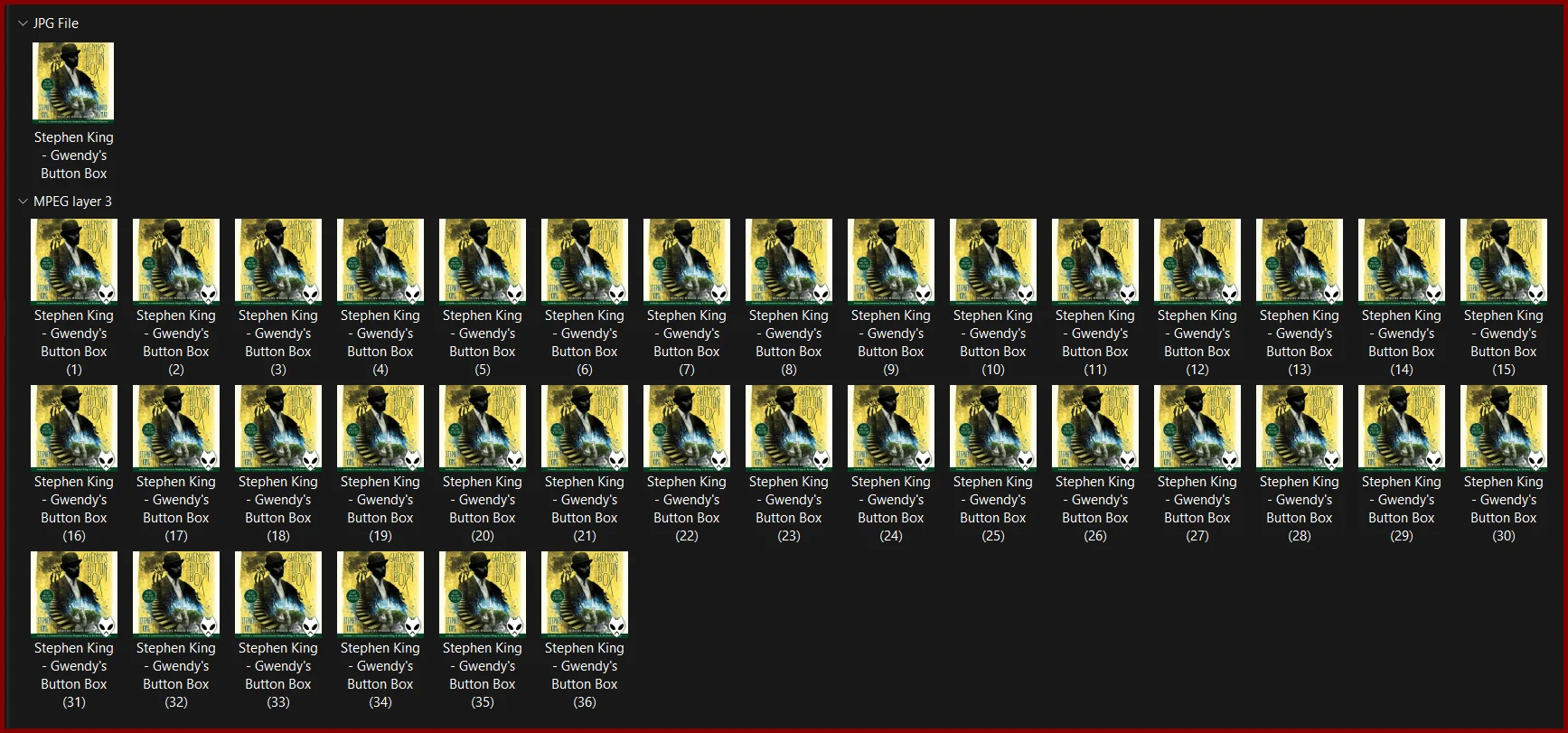Collapse the JPG File group chevron
Viewport: 1568px width, 733px height.
pos(23,23)
